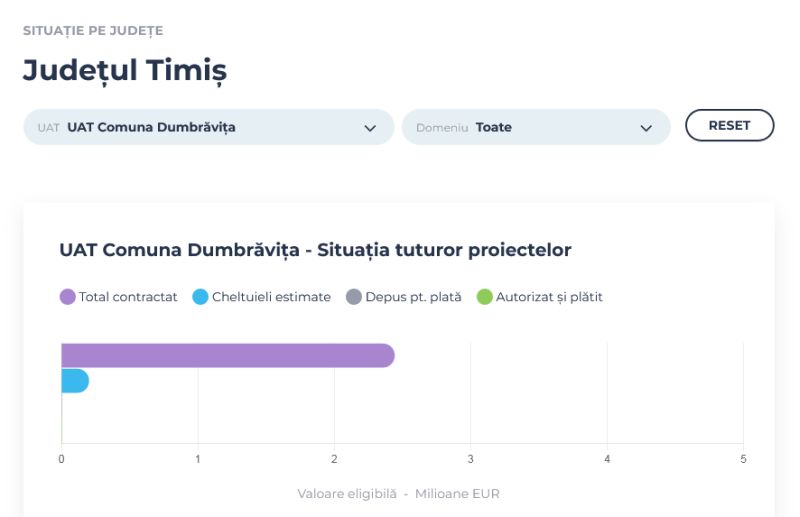Toggle the Total contractat legend label
The image size is (800, 517).
coord(128,297)
